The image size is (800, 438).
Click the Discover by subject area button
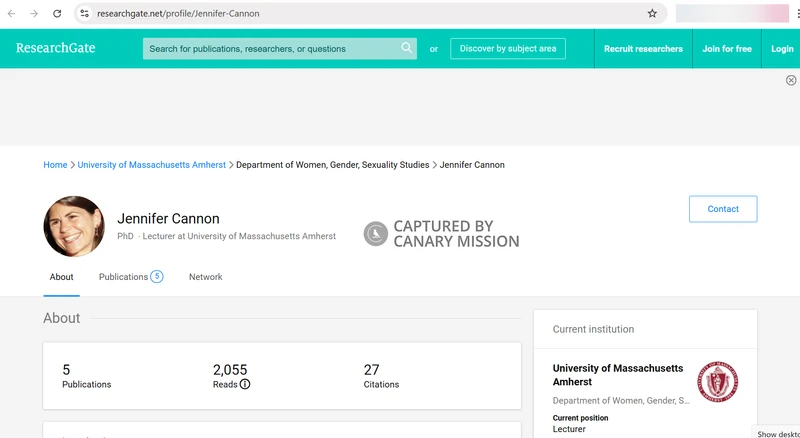pyautogui.click(x=508, y=48)
